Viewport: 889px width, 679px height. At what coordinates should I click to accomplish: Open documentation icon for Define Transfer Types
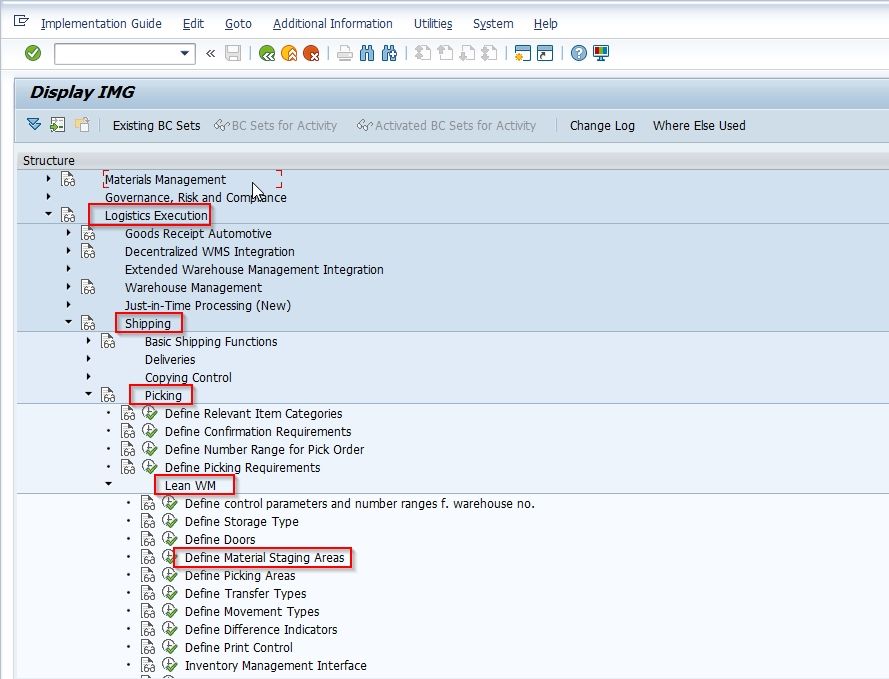point(149,593)
